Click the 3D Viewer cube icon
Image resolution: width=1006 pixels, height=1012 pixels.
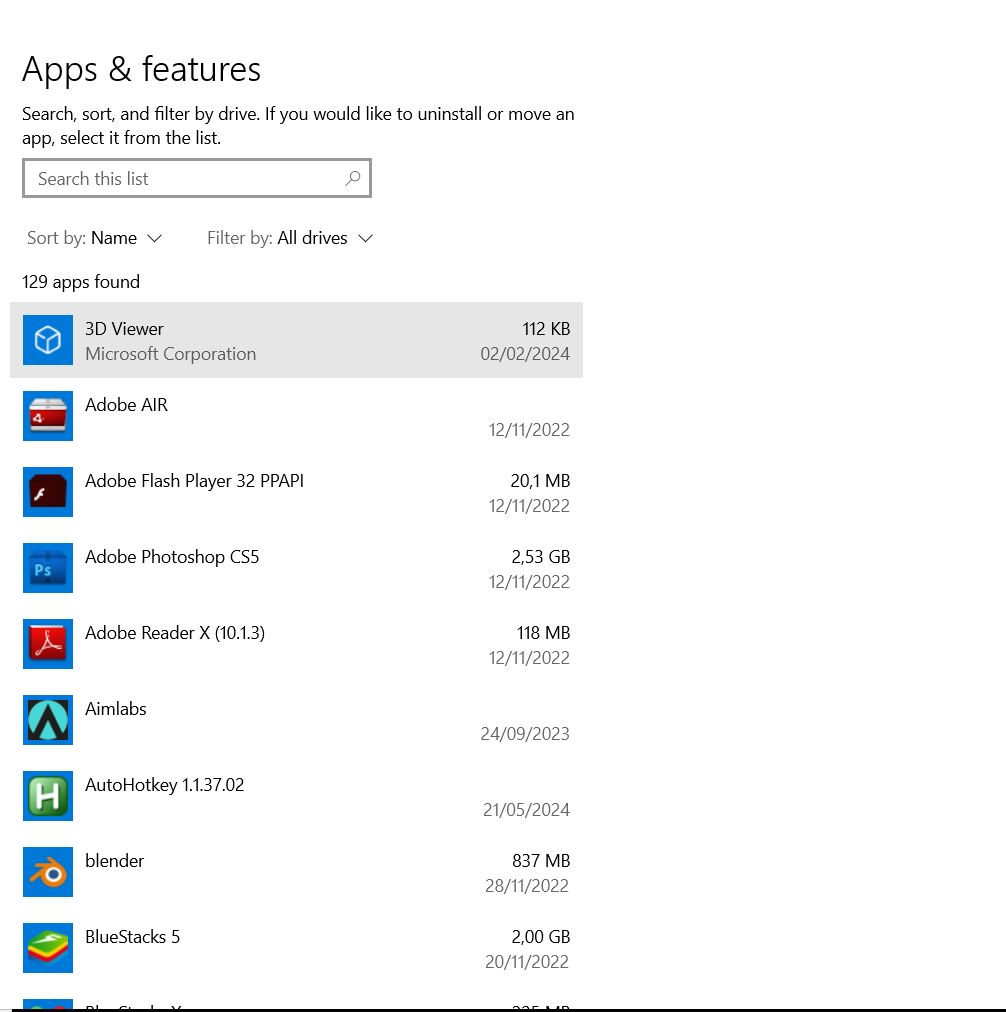[48, 340]
